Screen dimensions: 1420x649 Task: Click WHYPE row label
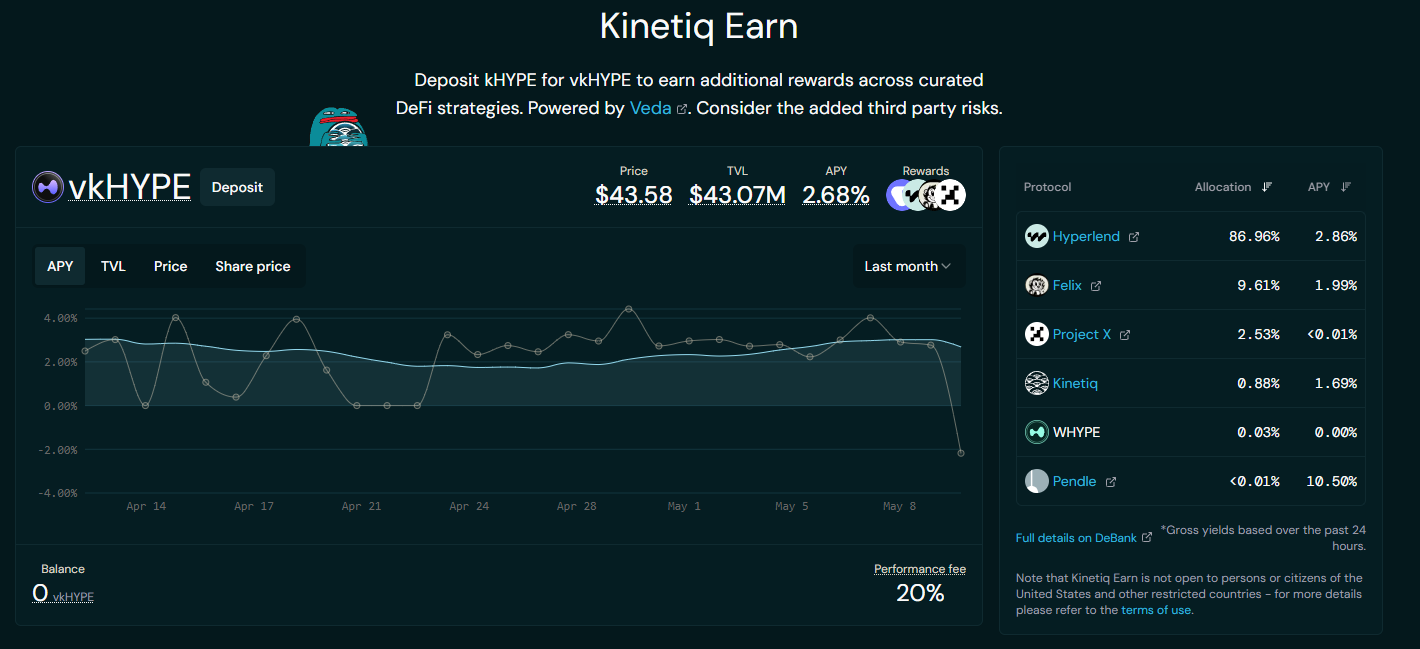[x=1076, y=433]
